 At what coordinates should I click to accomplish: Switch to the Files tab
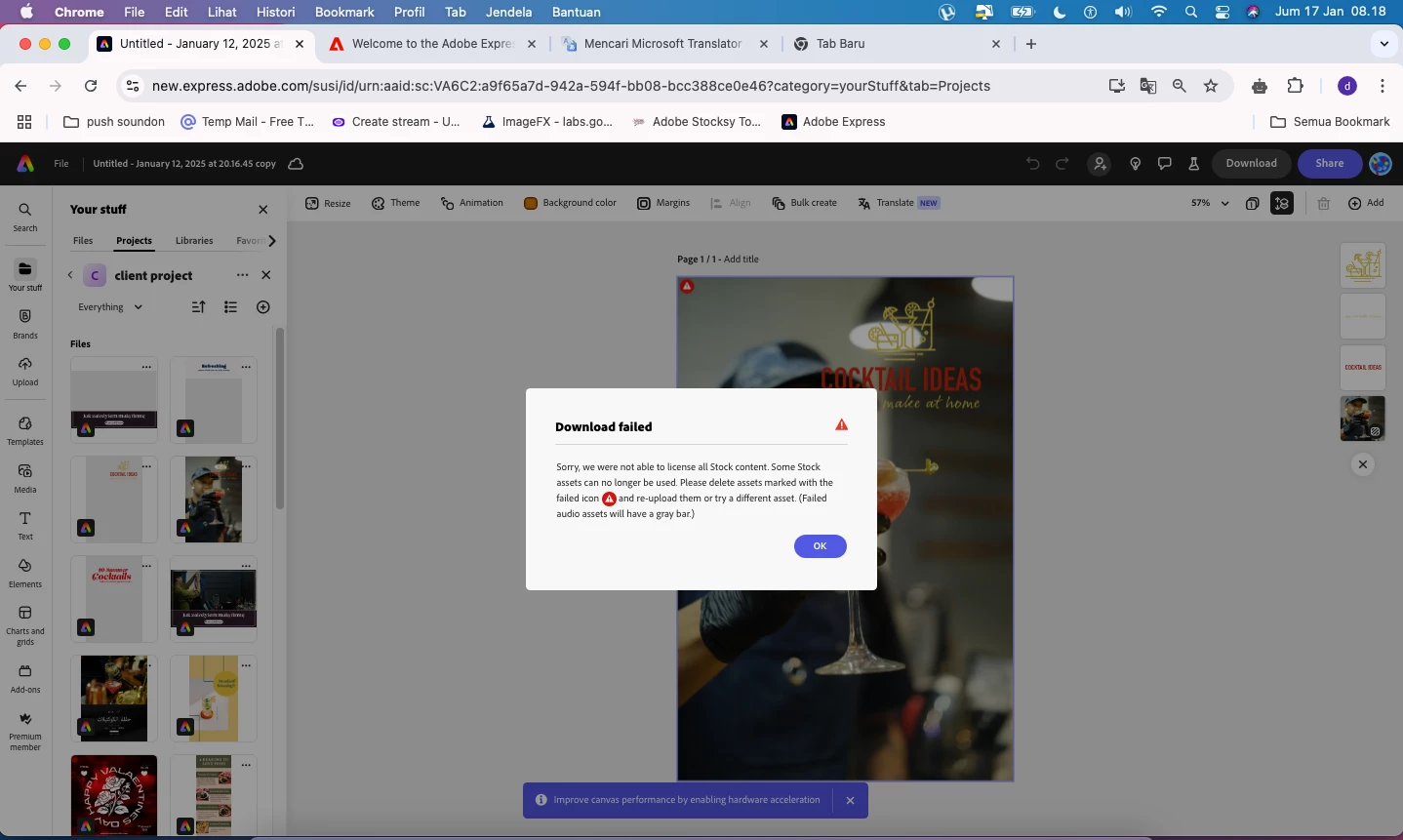point(83,240)
